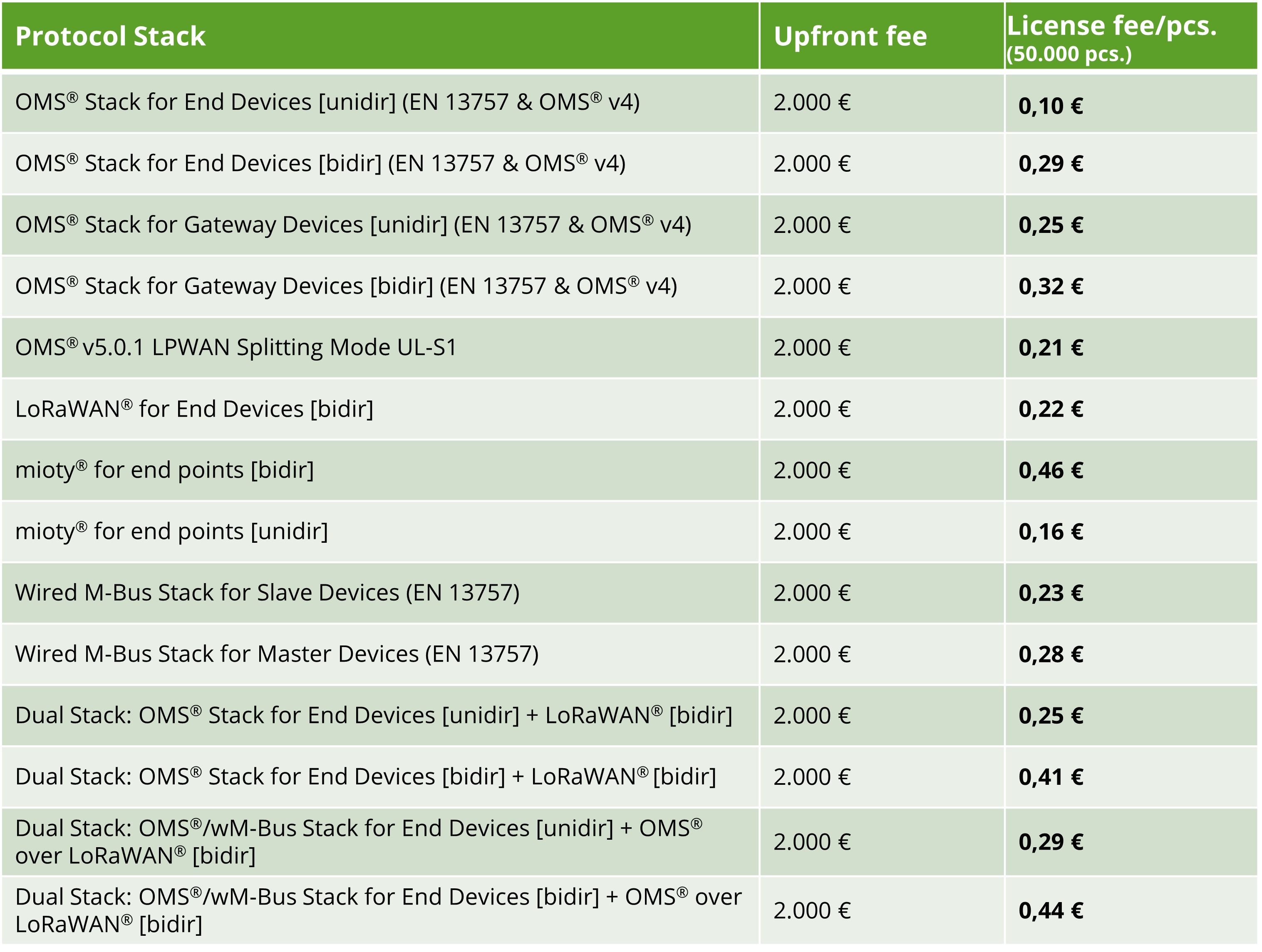
Task: Click '2.000 €' upfront fee for Wired M-Bus Master
Action: click(x=812, y=654)
